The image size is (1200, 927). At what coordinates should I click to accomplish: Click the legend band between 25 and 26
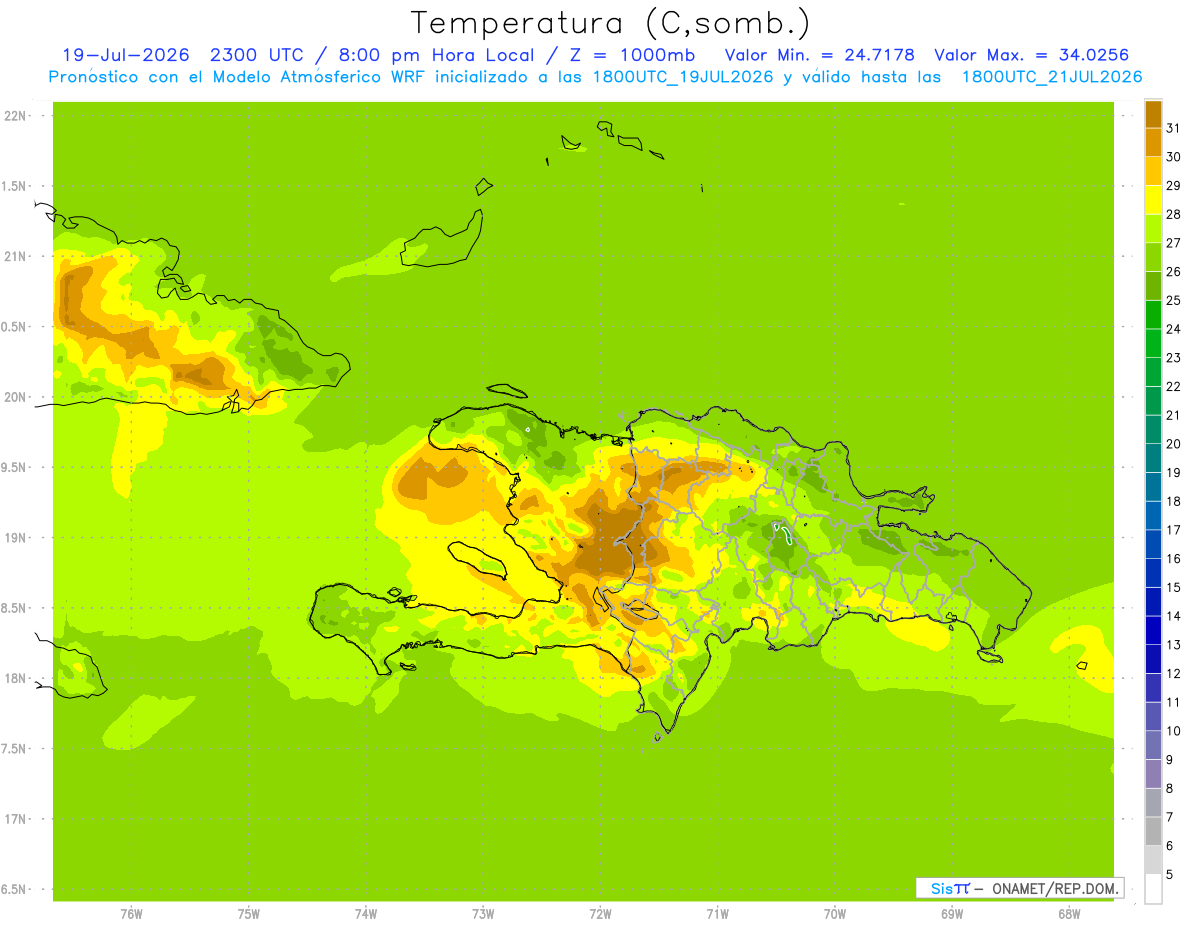tap(1153, 286)
